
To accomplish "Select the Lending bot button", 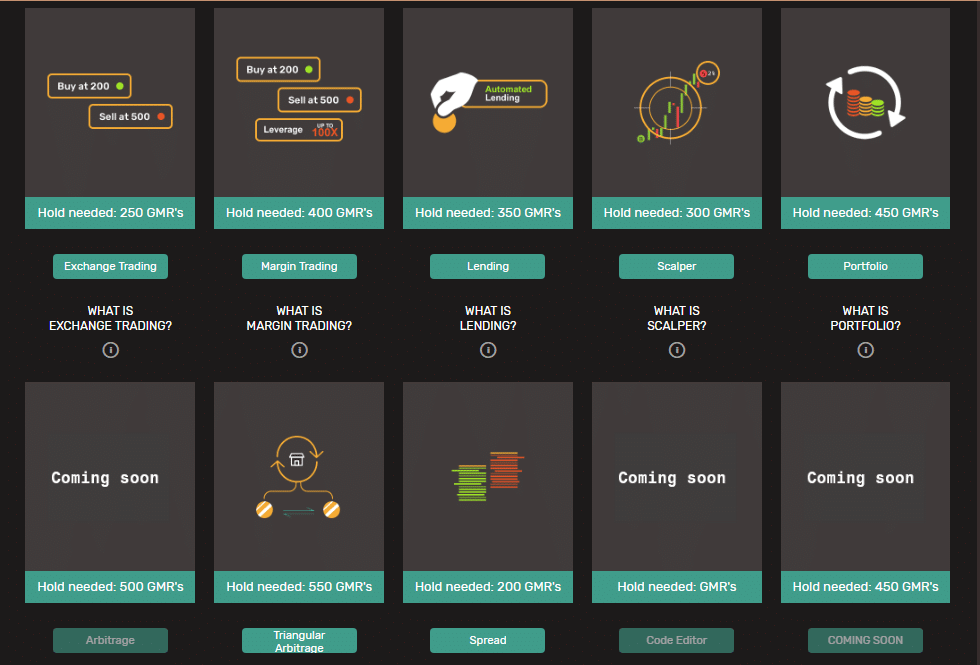I will [488, 266].
